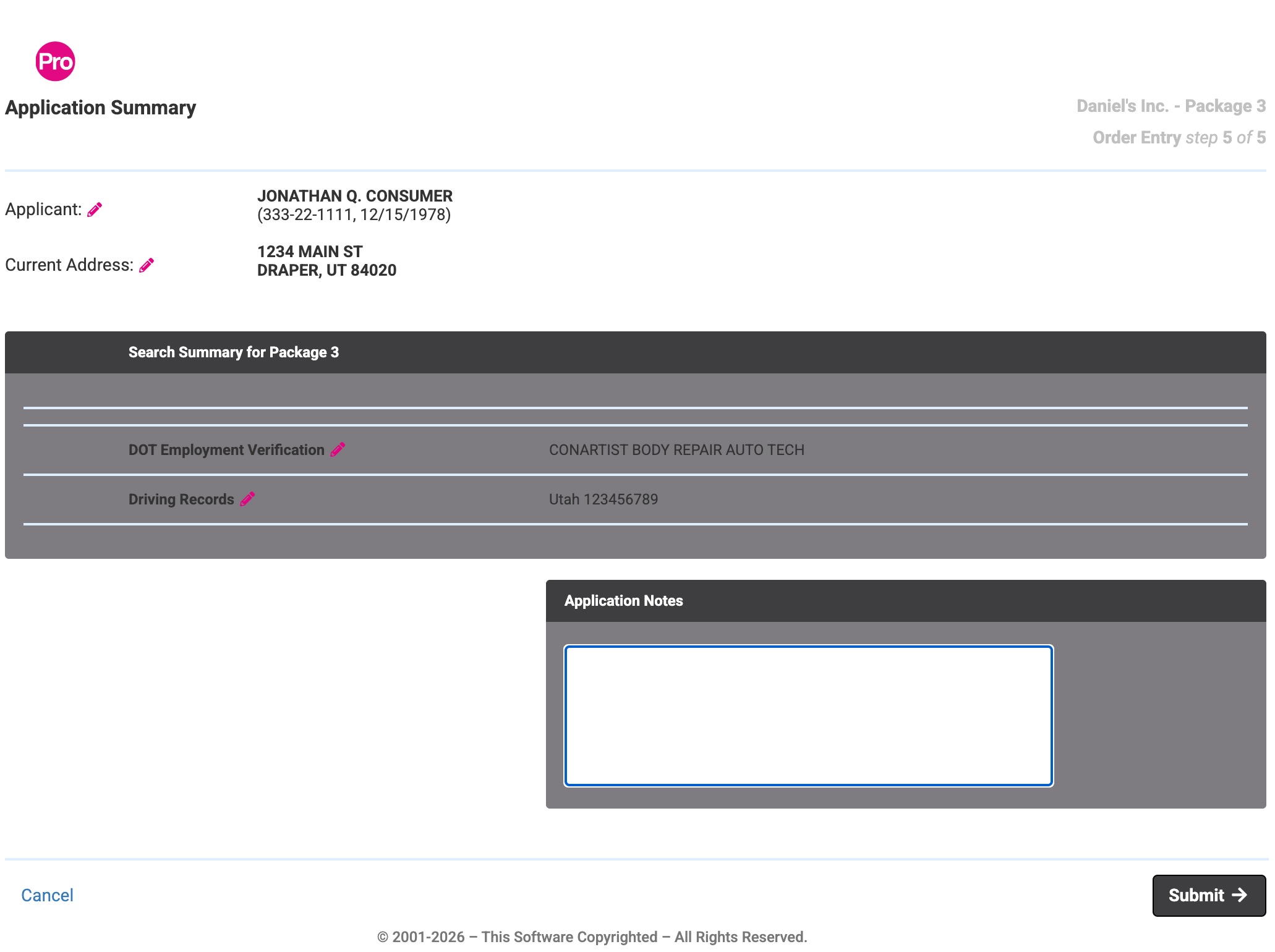Click the Application Notes panel header
1275x952 pixels.
906,601
